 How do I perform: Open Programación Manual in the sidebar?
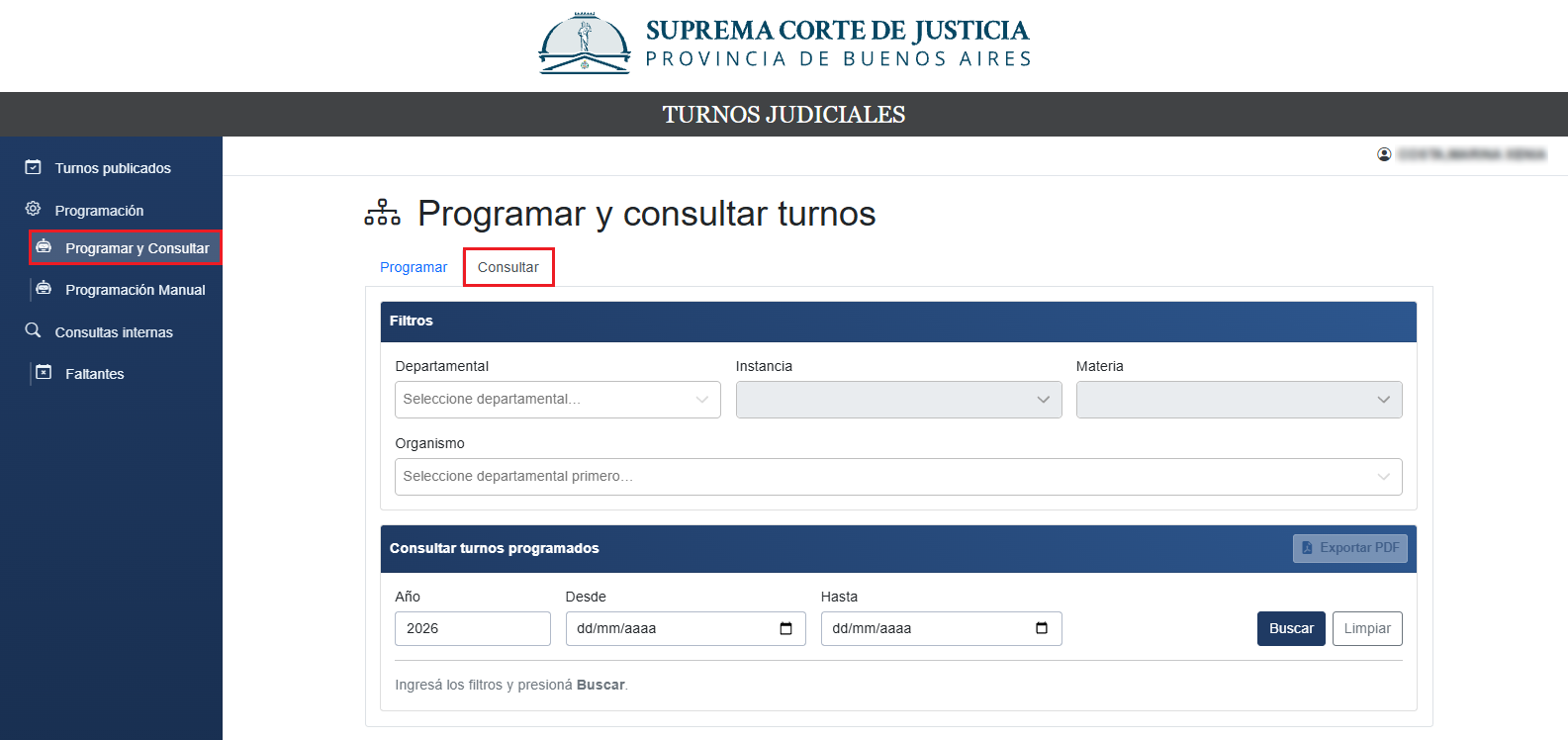(x=136, y=290)
